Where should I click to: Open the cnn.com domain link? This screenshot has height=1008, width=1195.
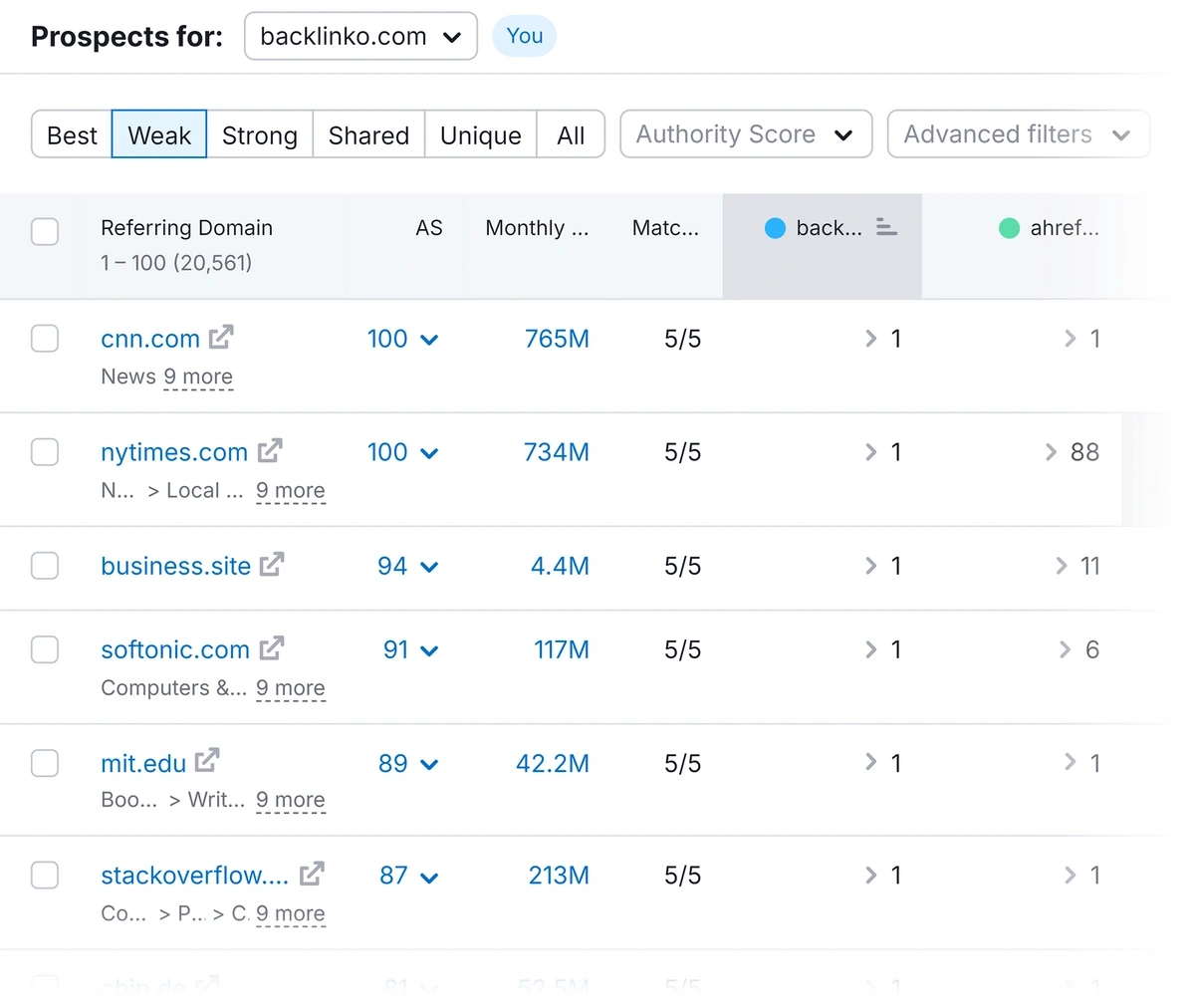[x=150, y=339]
